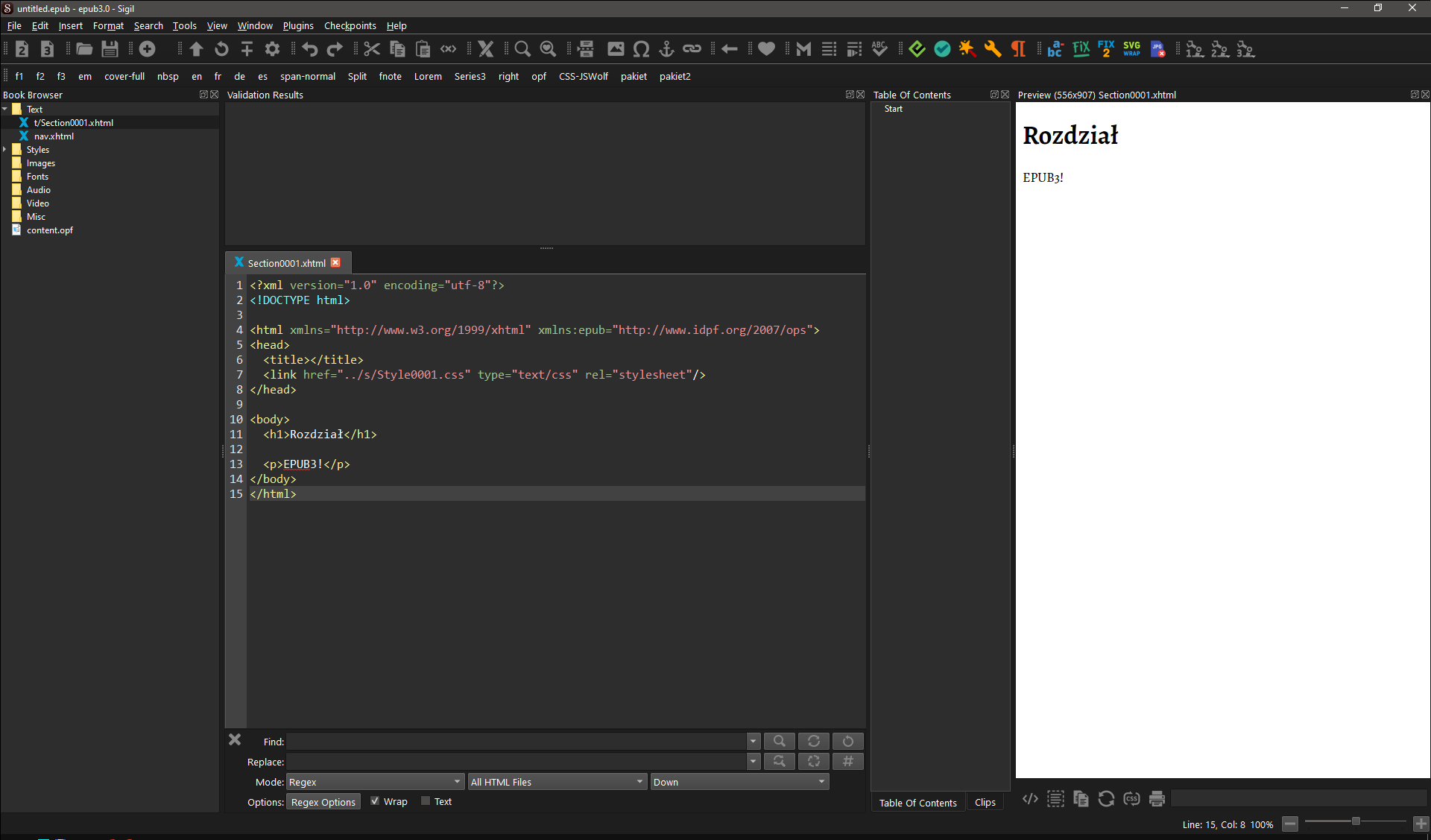The height and width of the screenshot is (840, 1431).
Task: Expand the Styles folder in Book Browser
Action: [x=5, y=150]
